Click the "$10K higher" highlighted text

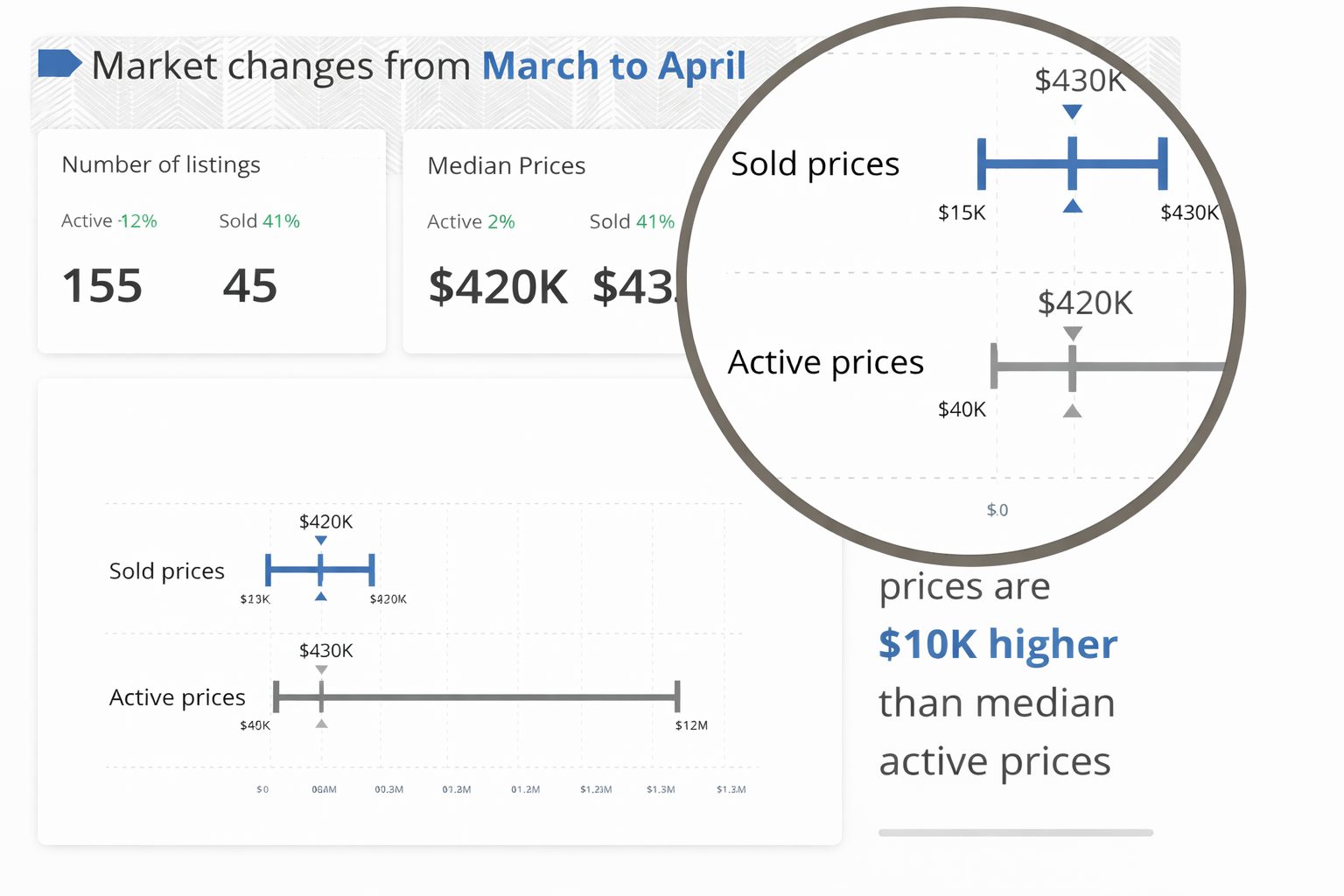tap(997, 644)
